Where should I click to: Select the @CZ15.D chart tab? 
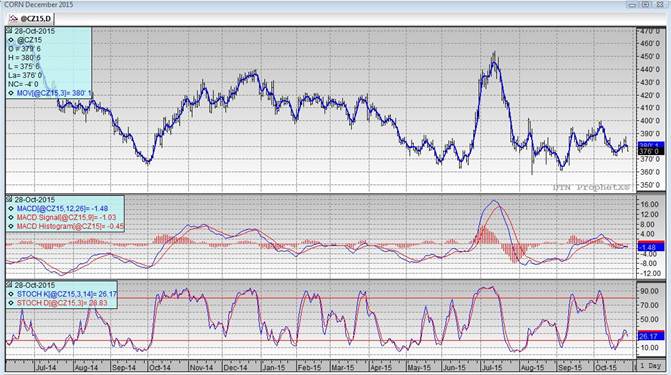pos(30,19)
